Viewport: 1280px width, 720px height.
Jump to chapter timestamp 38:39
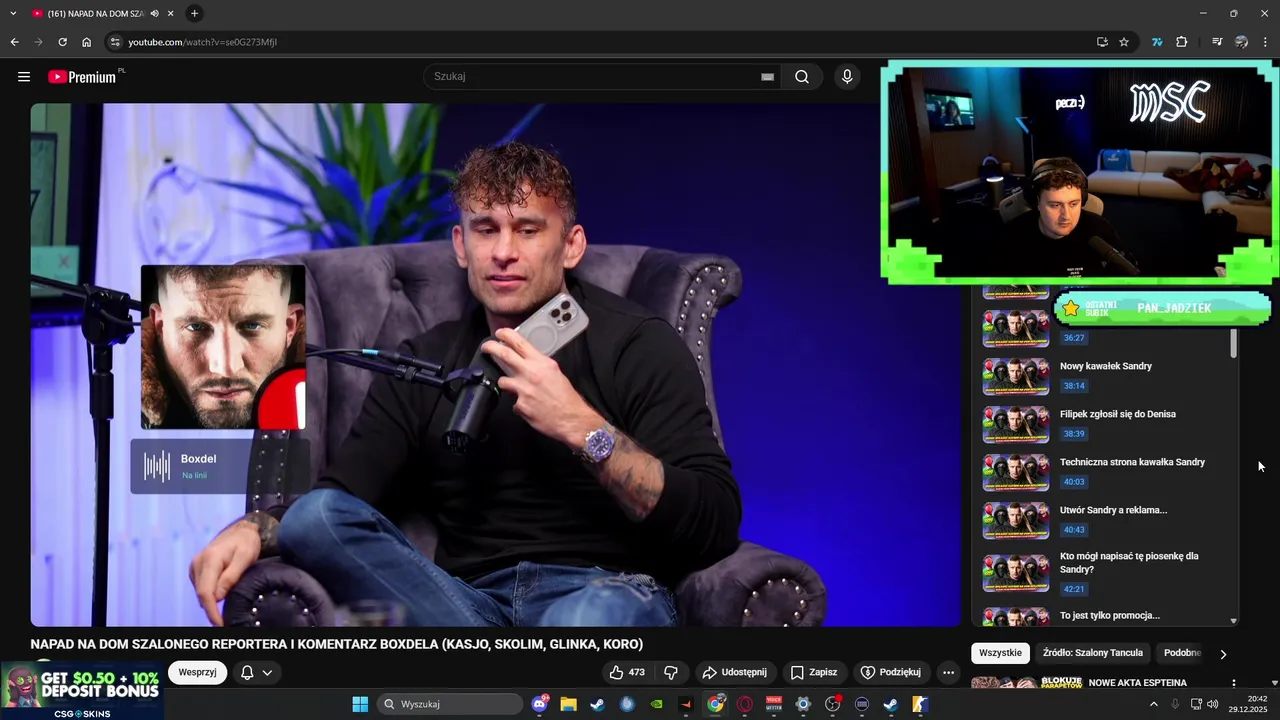[1074, 434]
